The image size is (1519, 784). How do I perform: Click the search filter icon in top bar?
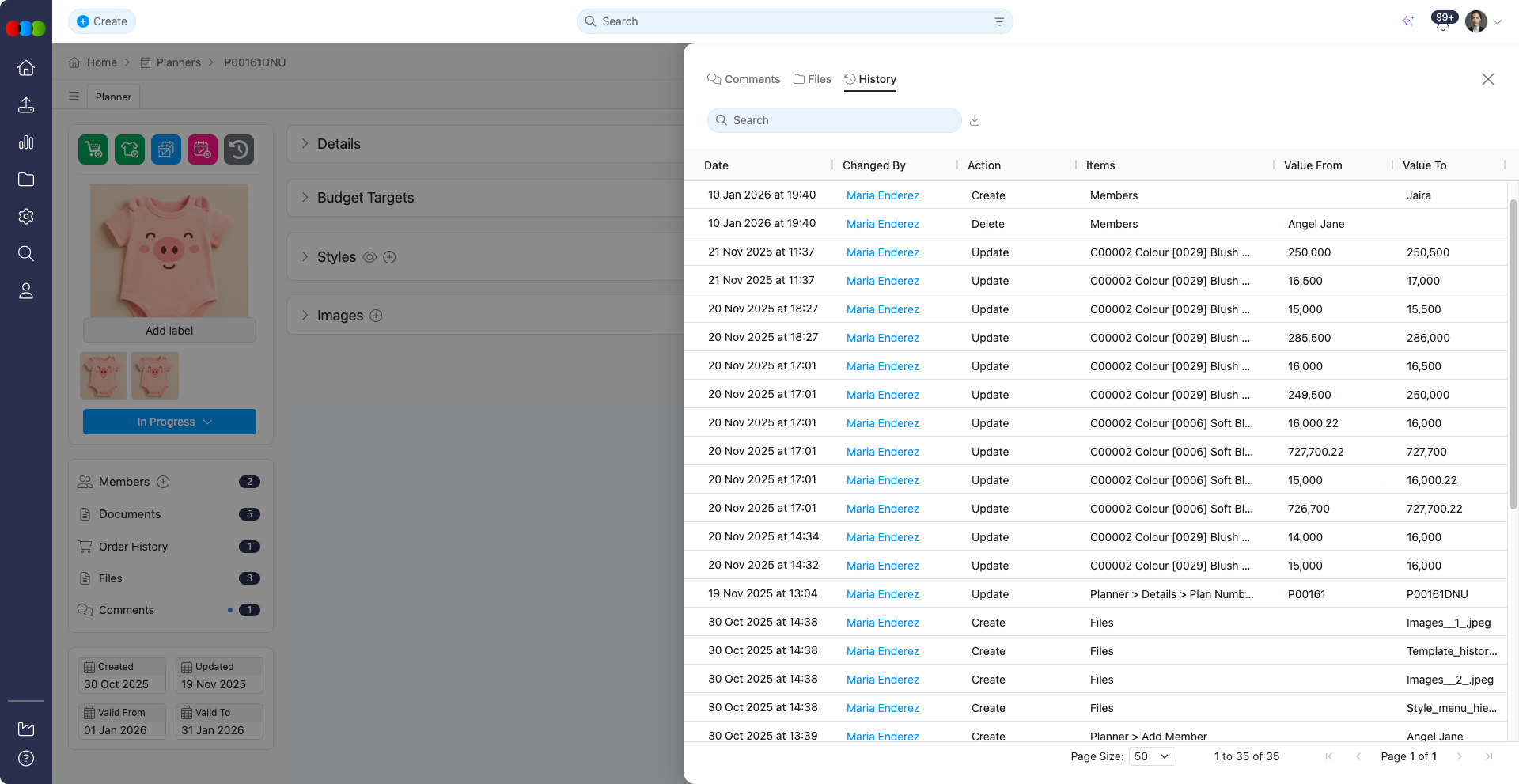(x=999, y=21)
